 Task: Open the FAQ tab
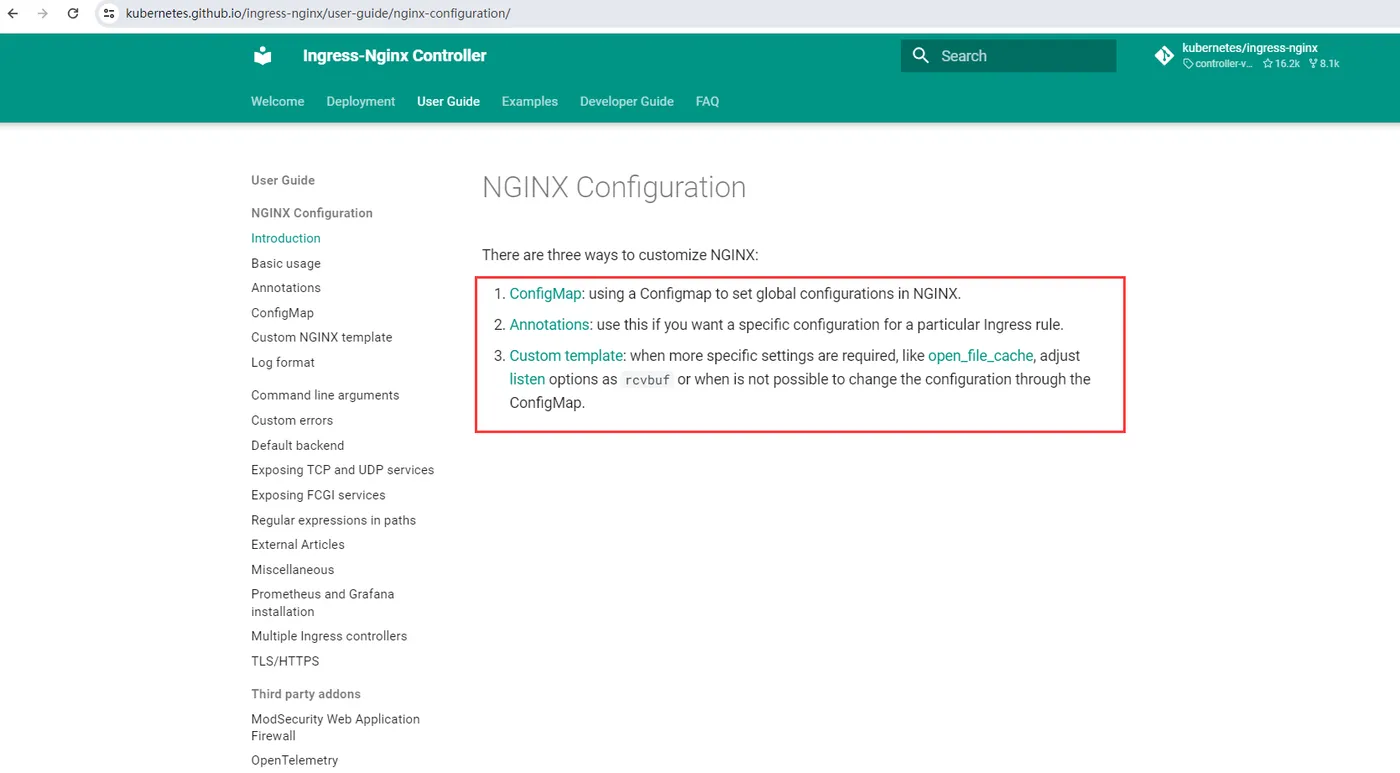(x=707, y=101)
